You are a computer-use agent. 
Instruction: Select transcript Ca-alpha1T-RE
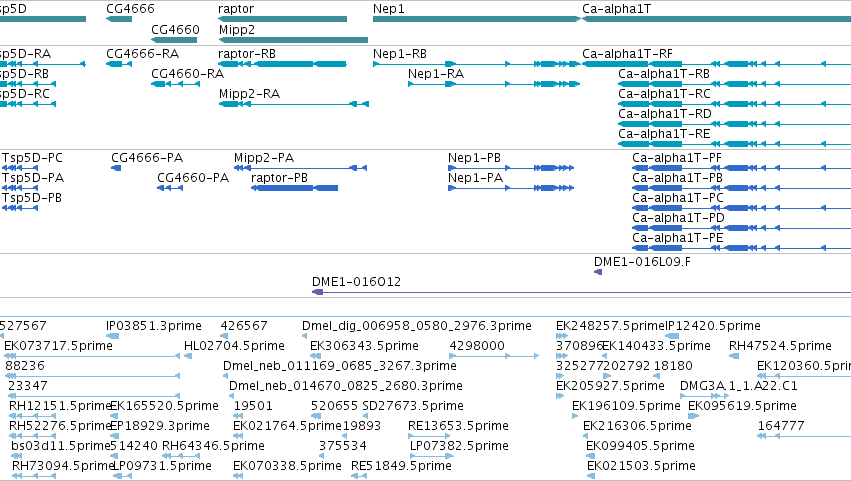(664, 134)
